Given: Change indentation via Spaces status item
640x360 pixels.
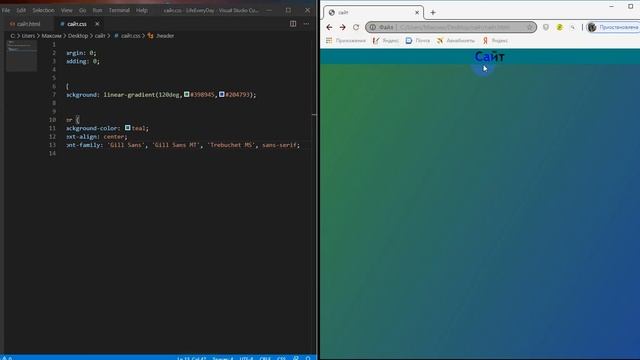Looking at the screenshot, I should [222, 358].
